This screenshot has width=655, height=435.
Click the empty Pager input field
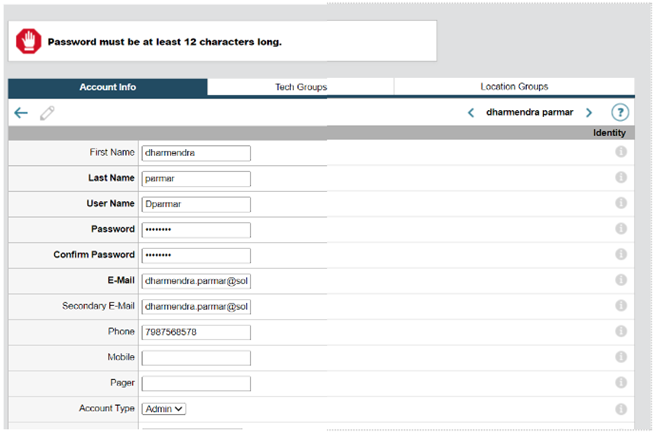196,384
